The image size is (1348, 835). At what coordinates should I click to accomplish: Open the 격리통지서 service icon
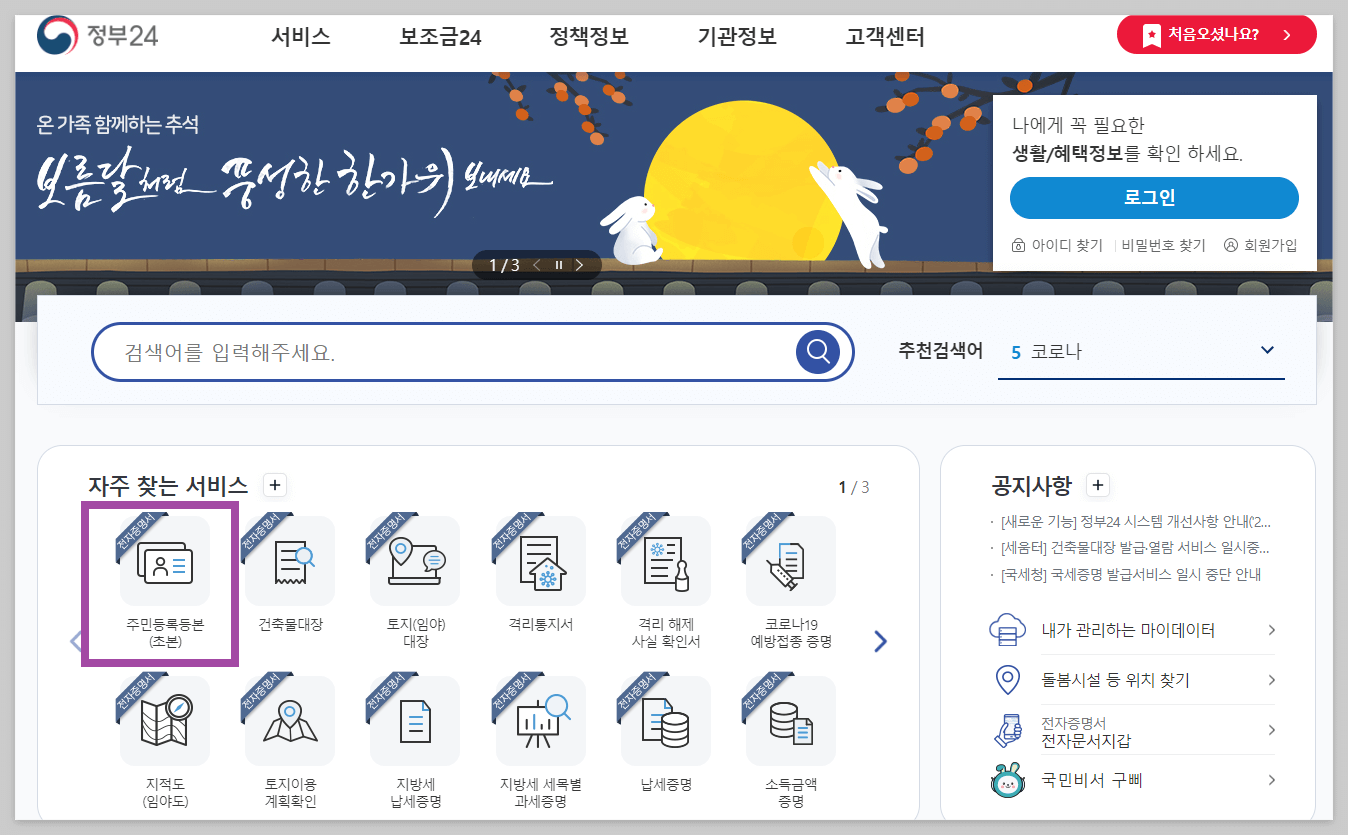click(539, 561)
